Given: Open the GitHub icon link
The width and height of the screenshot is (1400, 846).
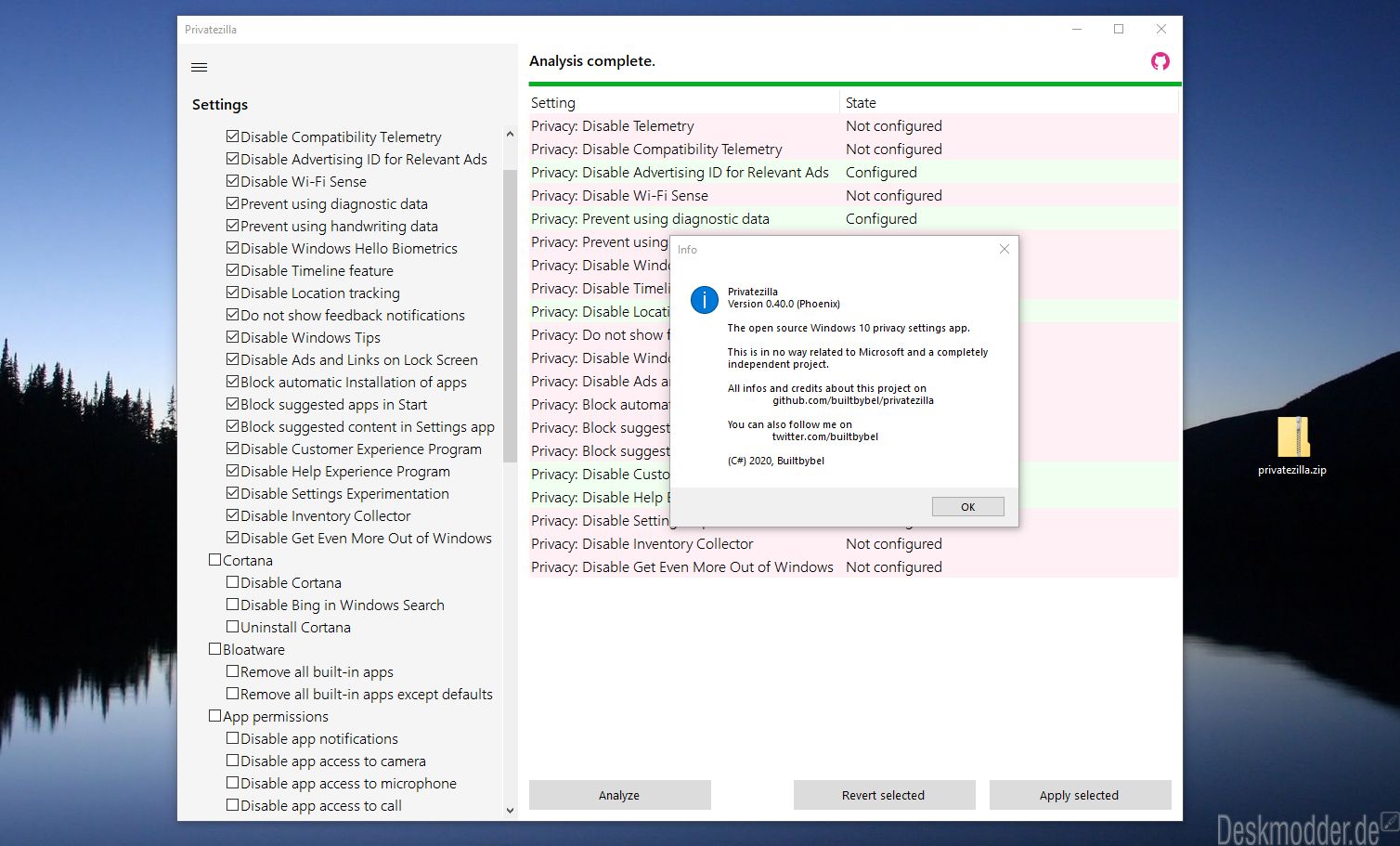Looking at the screenshot, I should pos(1160,61).
